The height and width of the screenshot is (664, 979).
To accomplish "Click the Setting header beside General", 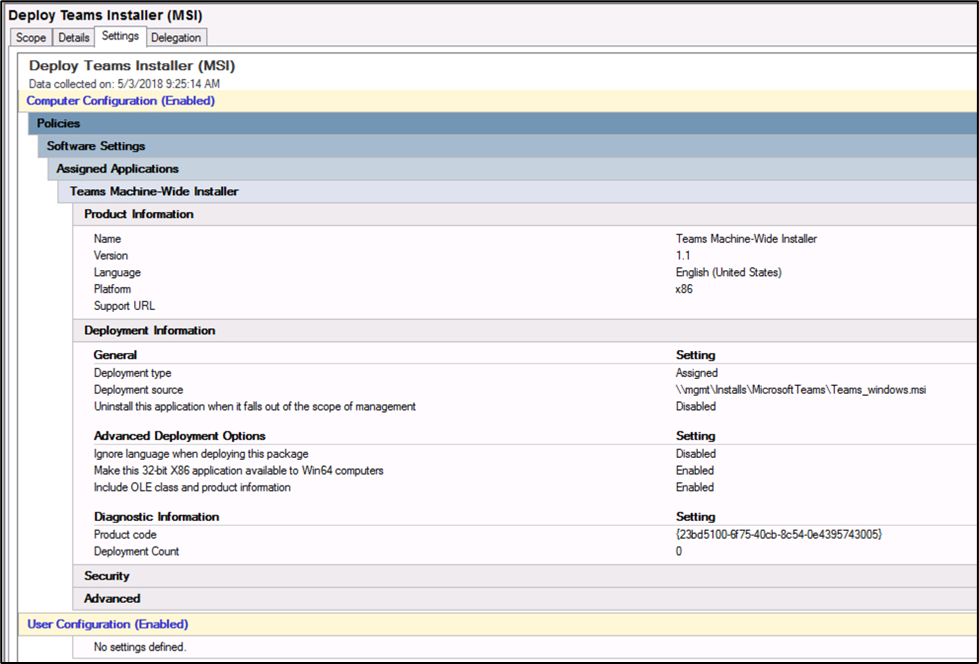I will [696, 355].
